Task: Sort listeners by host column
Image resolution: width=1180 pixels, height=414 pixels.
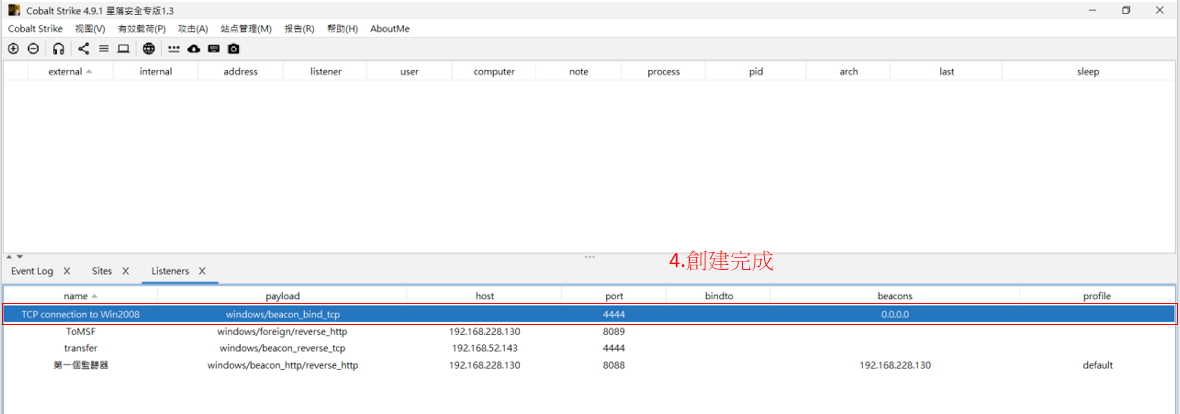Action: [x=485, y=296]
